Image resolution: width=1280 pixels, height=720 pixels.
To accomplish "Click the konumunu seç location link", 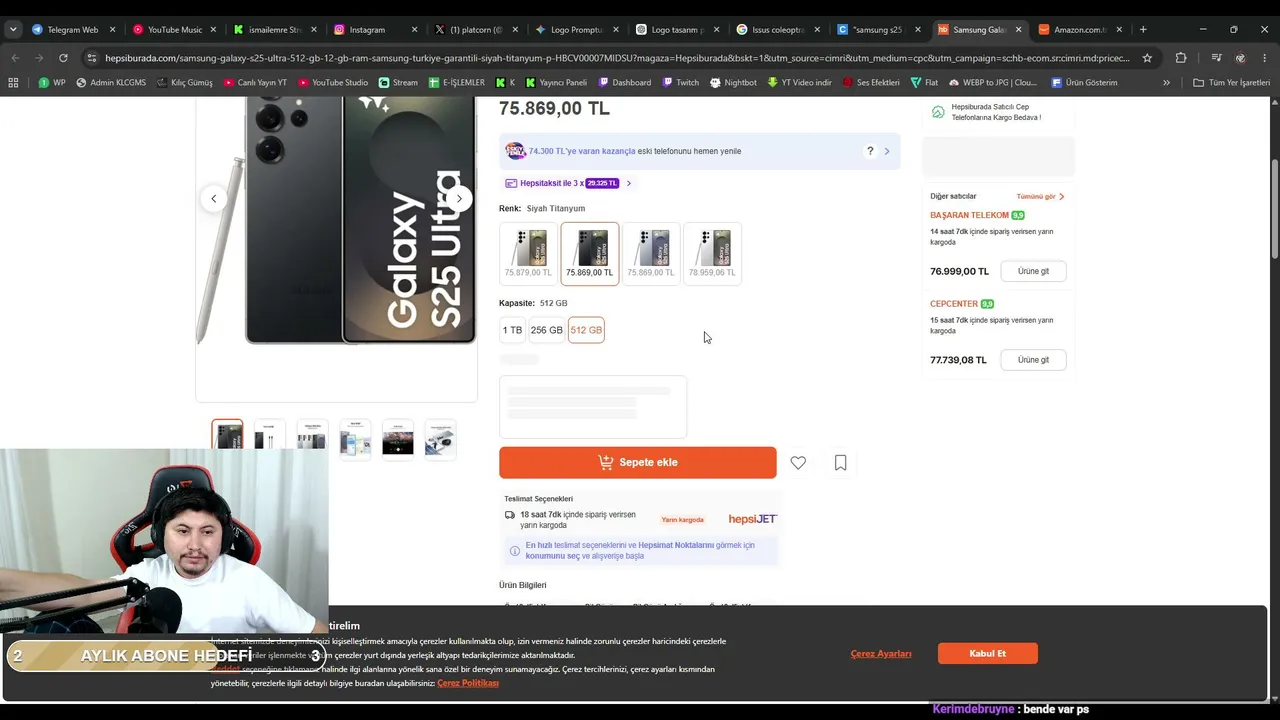I will pyautogui.click(x=553, y=556).
